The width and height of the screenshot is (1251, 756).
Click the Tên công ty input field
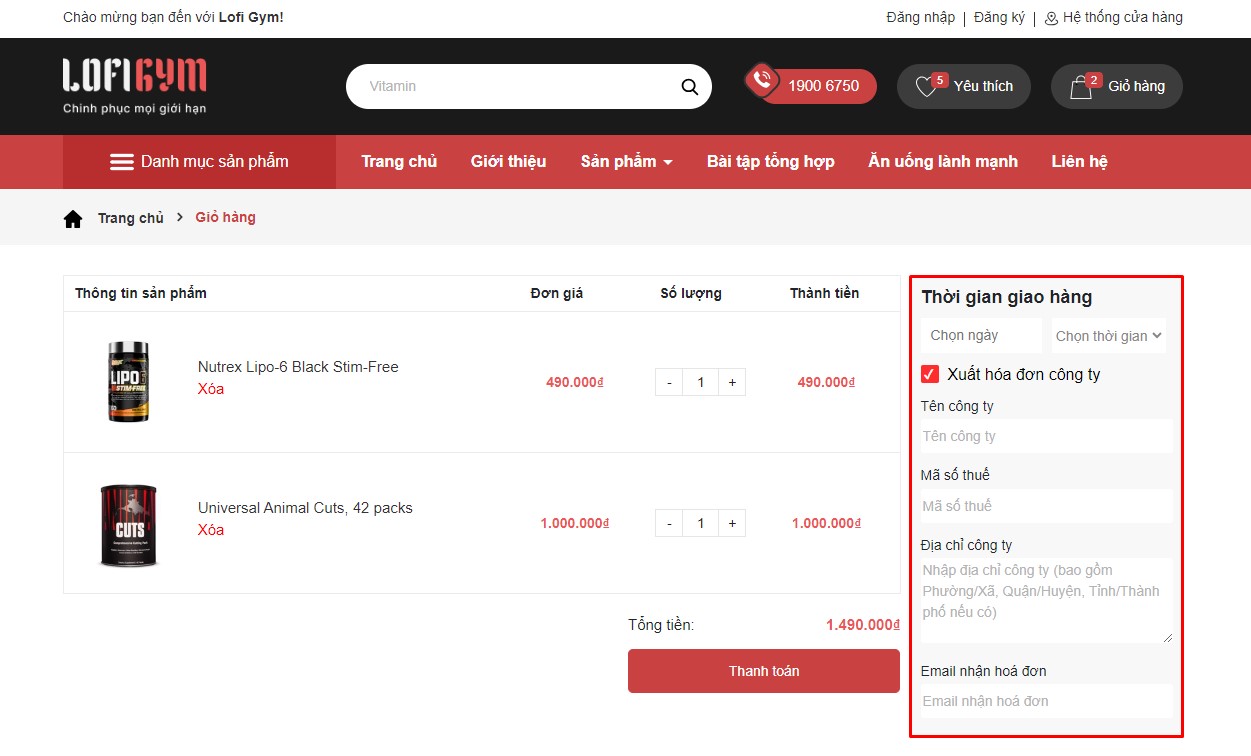pyautogui.click(x=1047, y=436)
